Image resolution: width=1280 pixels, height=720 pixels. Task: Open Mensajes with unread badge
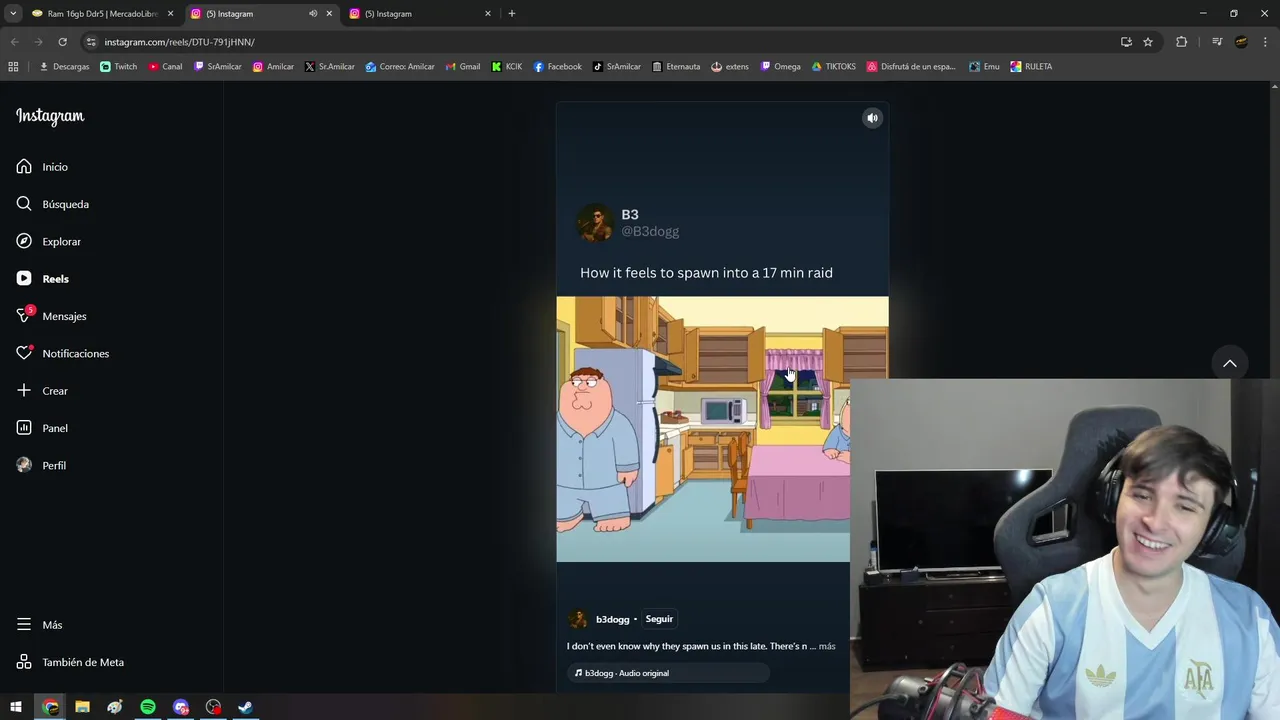[51, 316]
